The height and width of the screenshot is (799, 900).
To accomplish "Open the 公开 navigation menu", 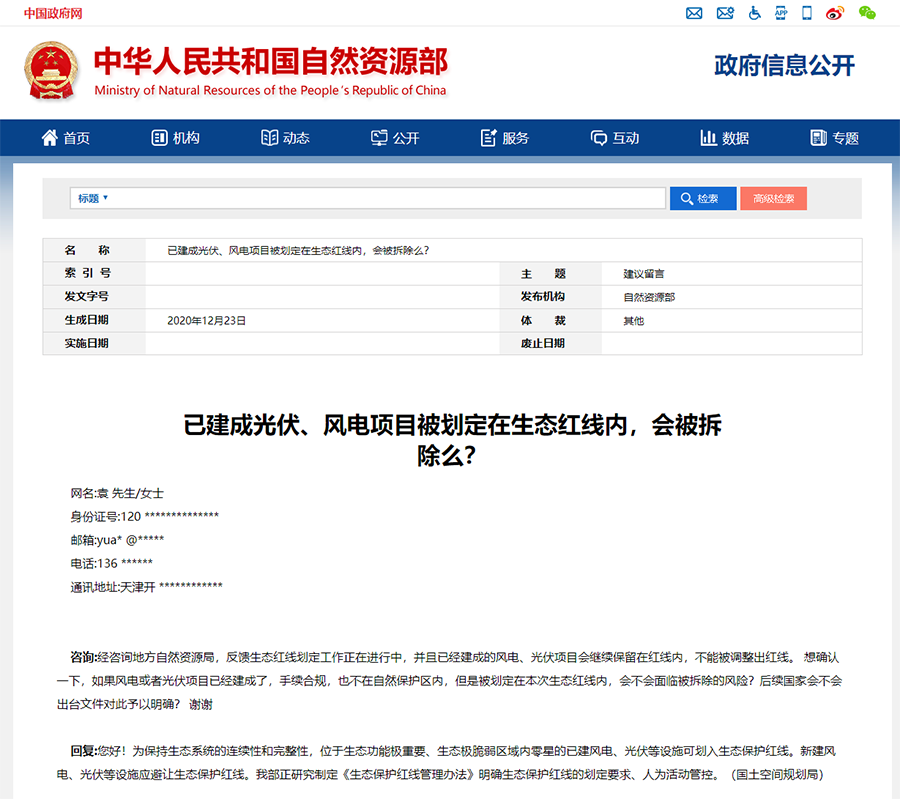I will (x=395, y=138).
